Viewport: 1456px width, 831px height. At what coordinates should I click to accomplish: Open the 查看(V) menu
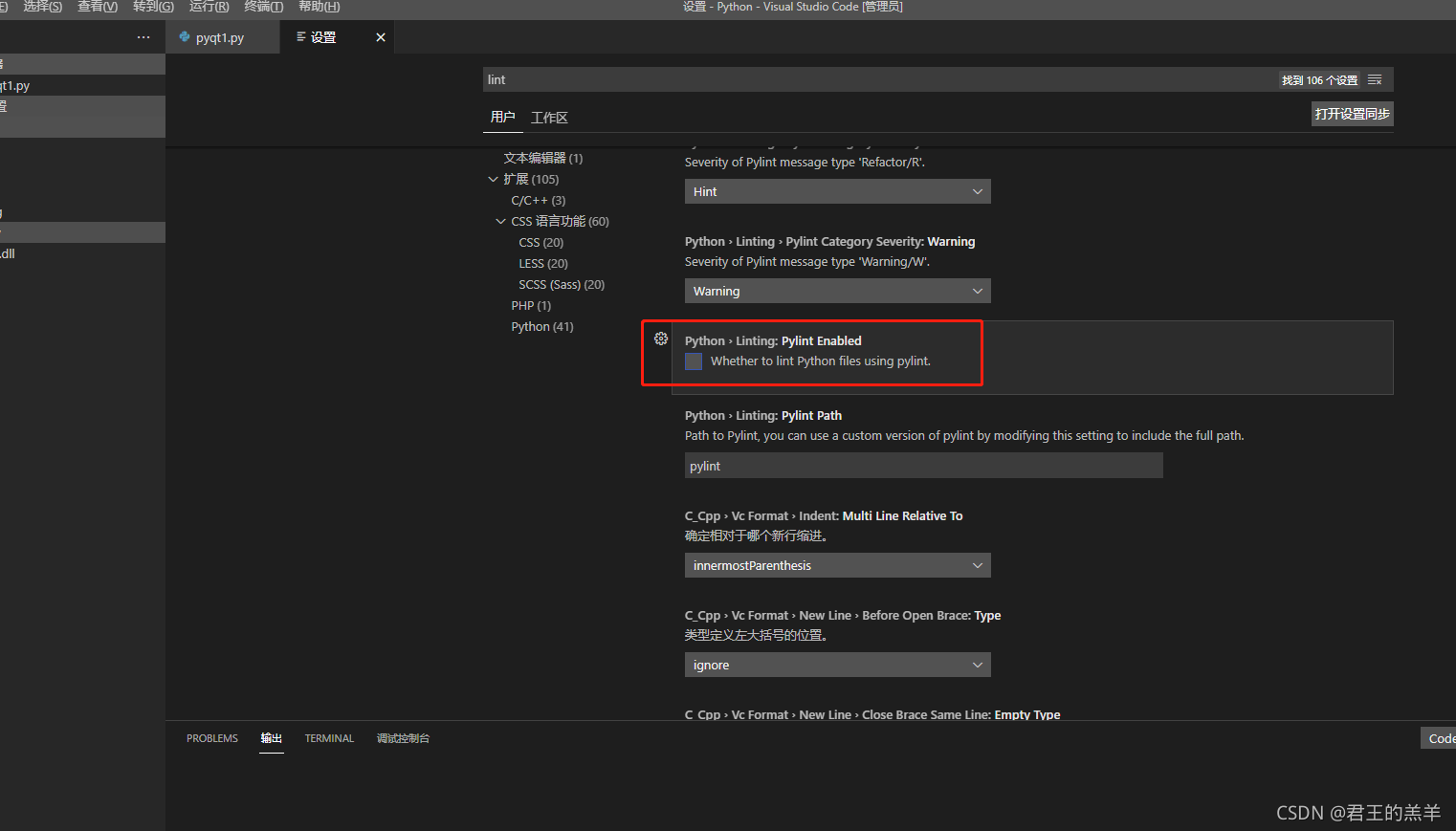click(98, 7)
